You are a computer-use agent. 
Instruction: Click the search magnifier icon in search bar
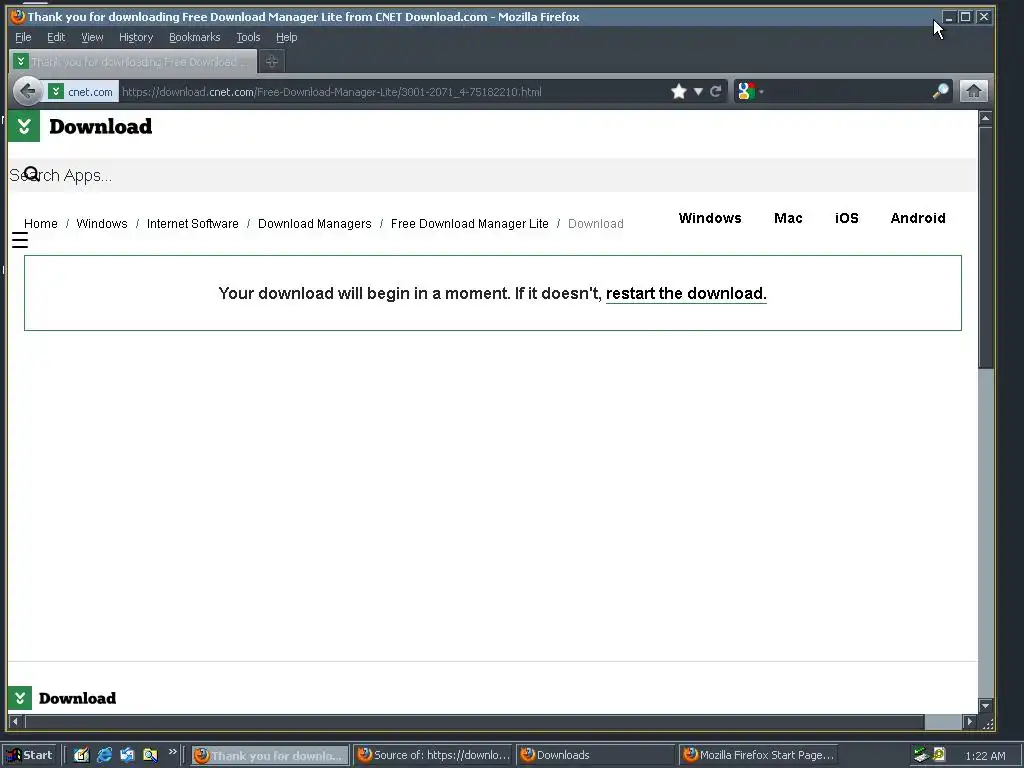pos(940,91)
